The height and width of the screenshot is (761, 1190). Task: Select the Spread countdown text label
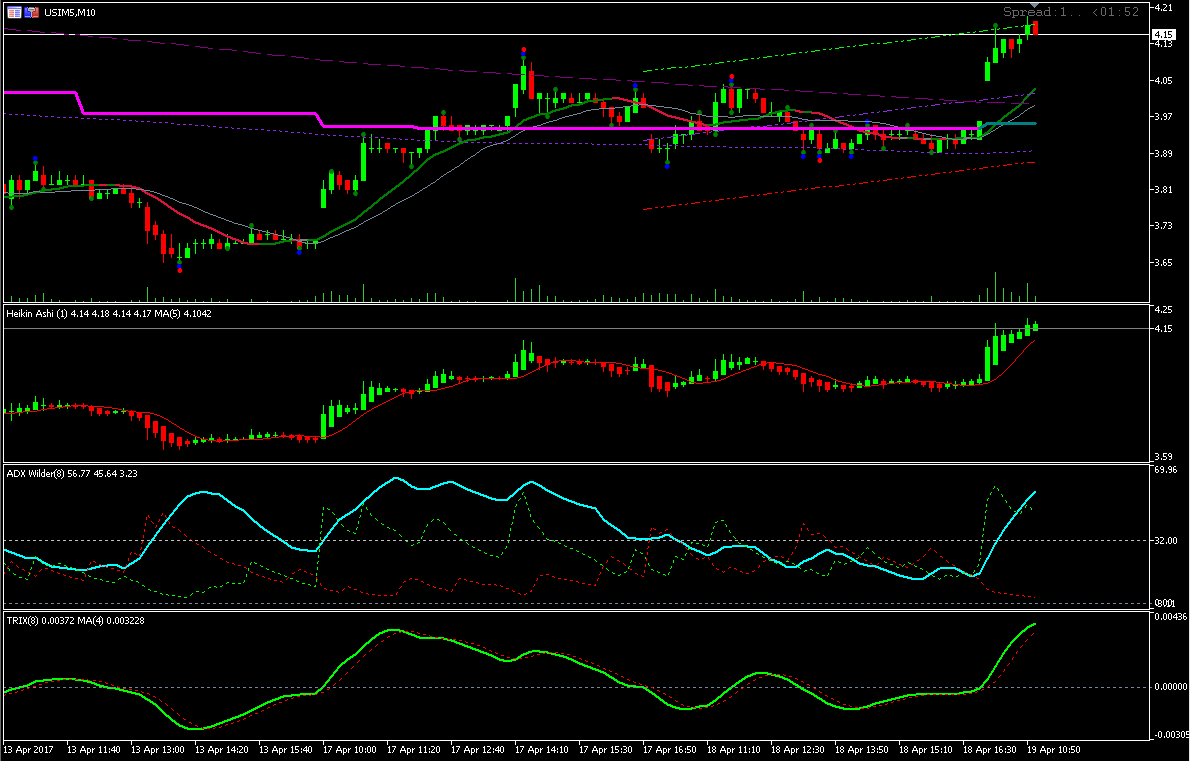pos(1071,11)
